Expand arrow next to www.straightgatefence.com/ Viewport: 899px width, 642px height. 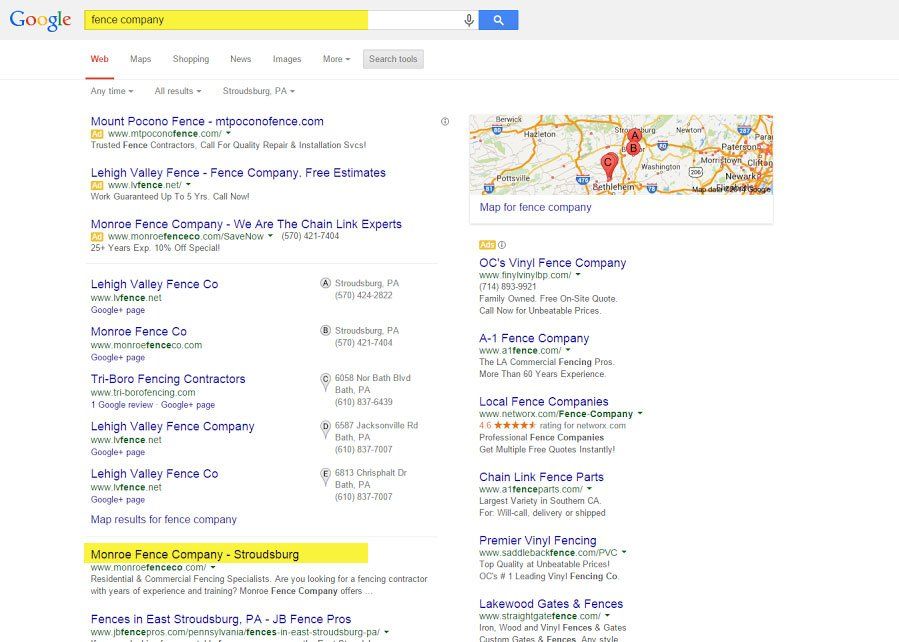tap(607, 616)
